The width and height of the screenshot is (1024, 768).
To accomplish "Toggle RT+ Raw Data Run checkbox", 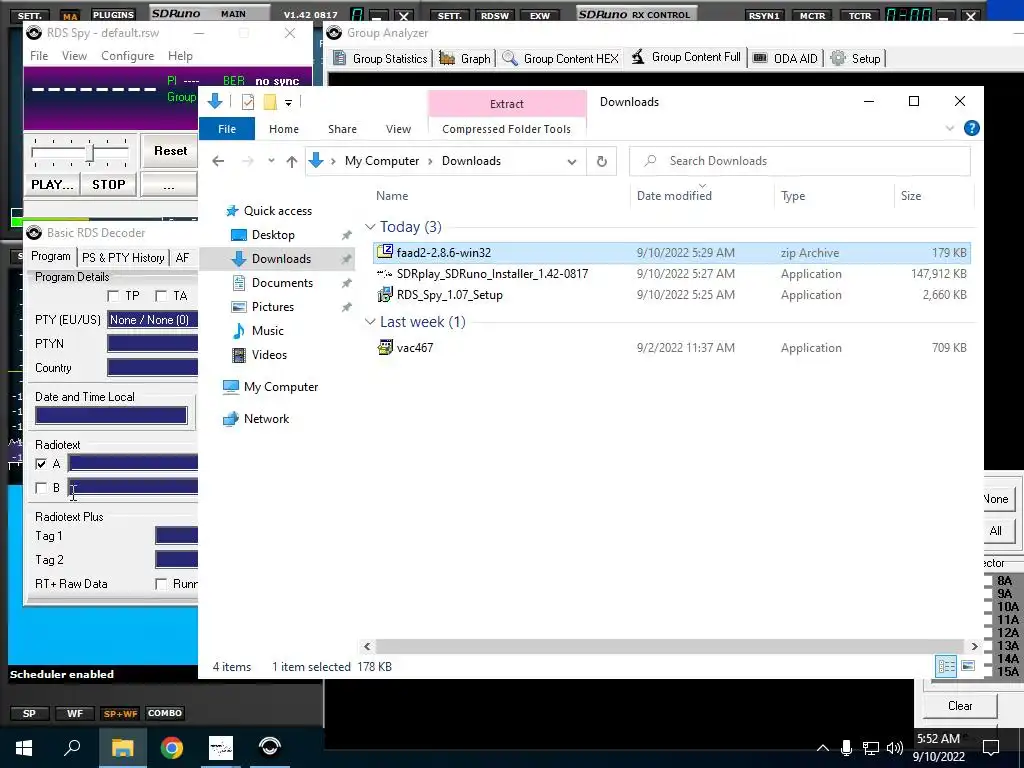I will click(x=161, y=584).
